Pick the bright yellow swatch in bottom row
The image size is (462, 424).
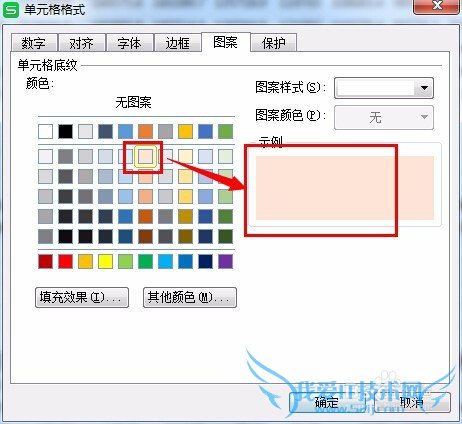105,261
